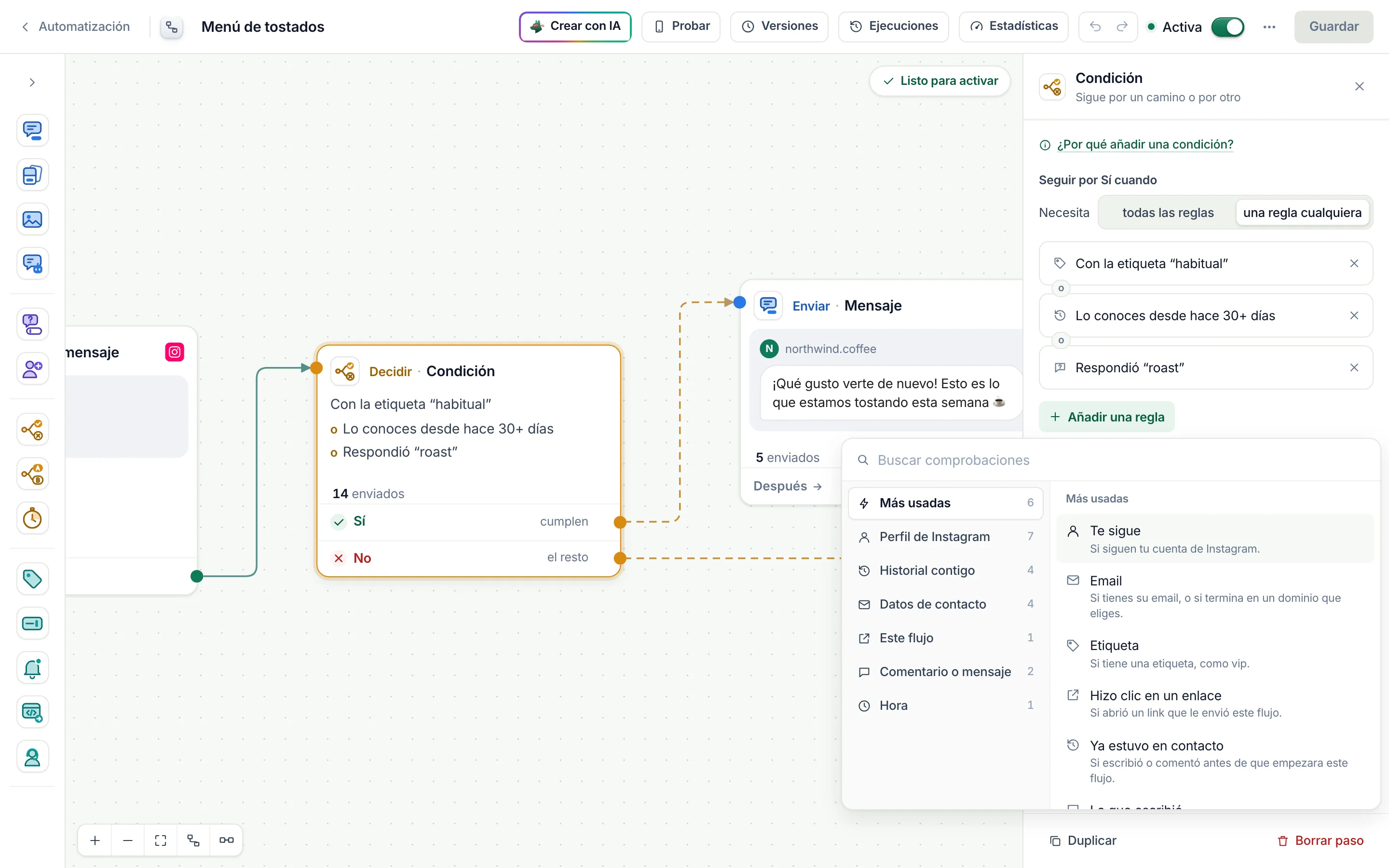Open '¿Por qué añadir una condición?' link
This screenshot has height=868, width=1389.
1144,145
